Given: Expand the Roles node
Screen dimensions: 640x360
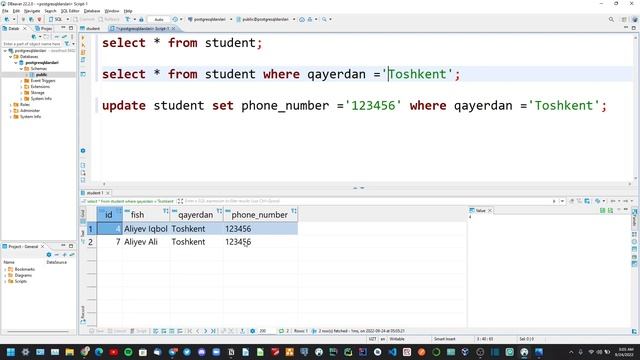Looking at the screenshot, I should tap(11, 104).
